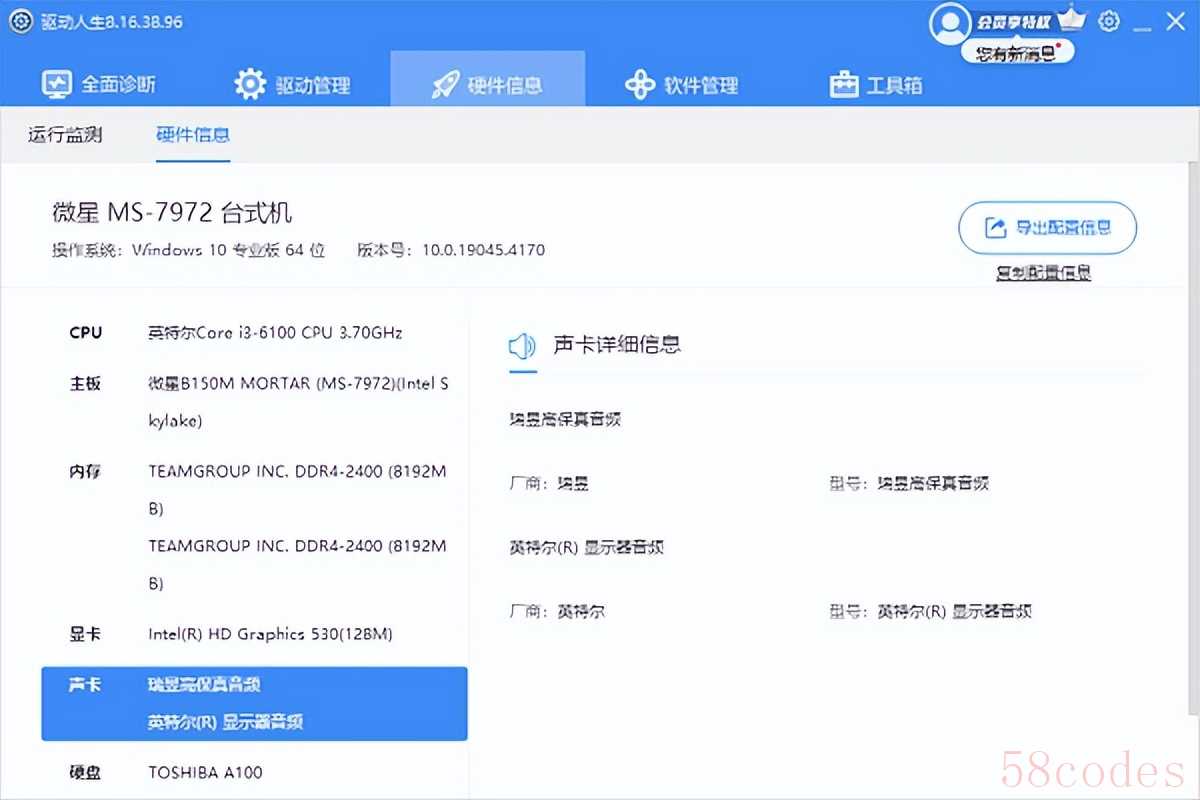Switch to the 全面诊断 tab

[x=98, y=85]
